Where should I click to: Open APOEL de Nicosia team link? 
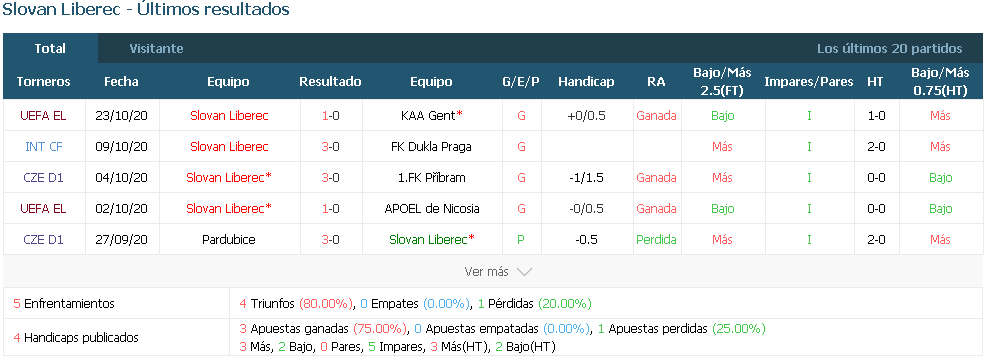(x=431, y=208)
